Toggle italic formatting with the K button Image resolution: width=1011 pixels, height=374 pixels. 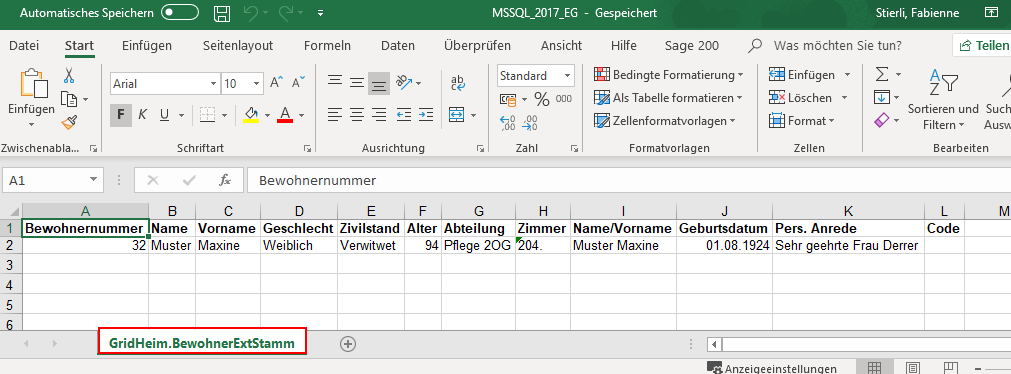pos(142,115)
